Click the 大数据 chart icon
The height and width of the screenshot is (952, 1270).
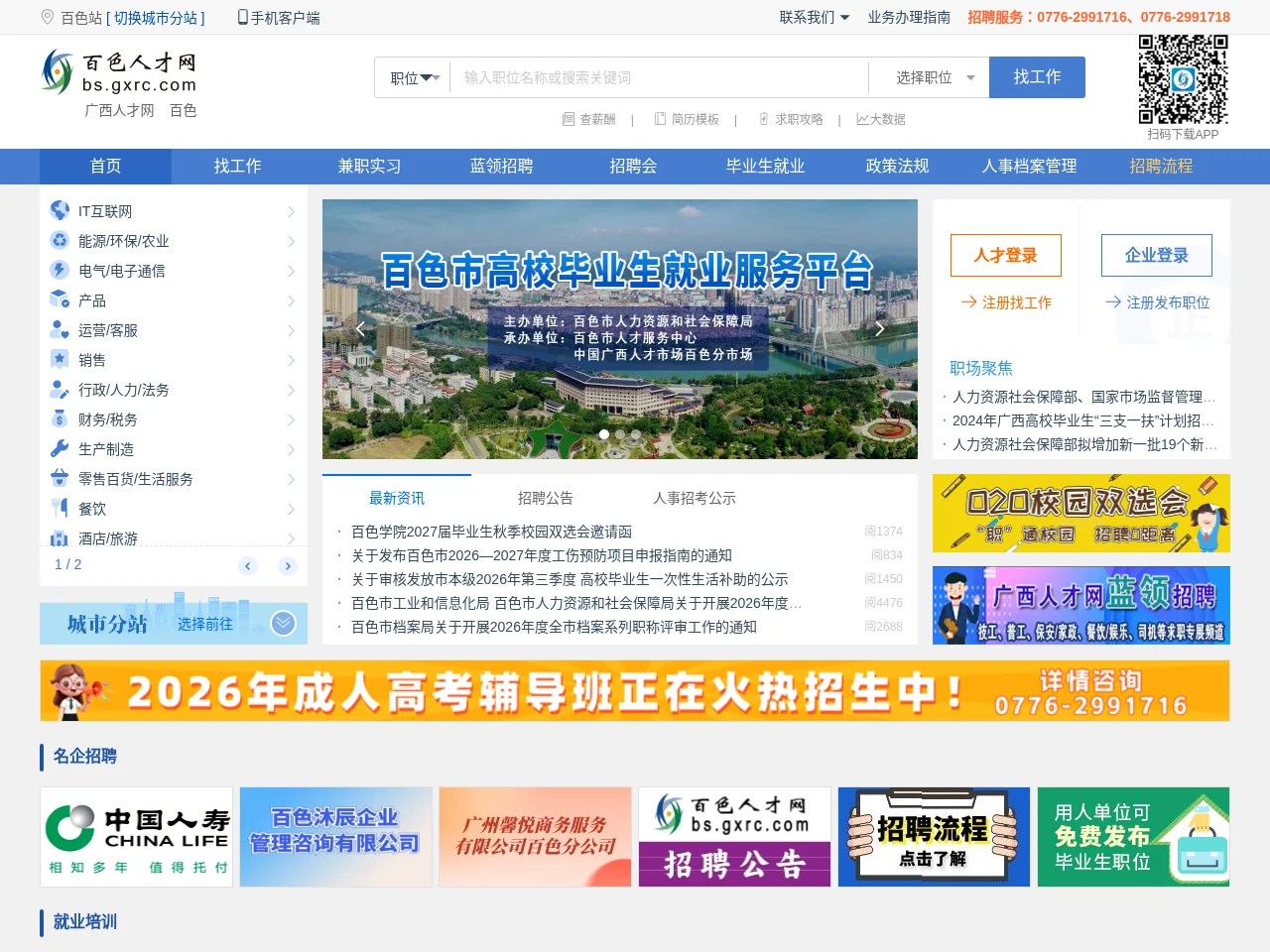coord(862,119)
